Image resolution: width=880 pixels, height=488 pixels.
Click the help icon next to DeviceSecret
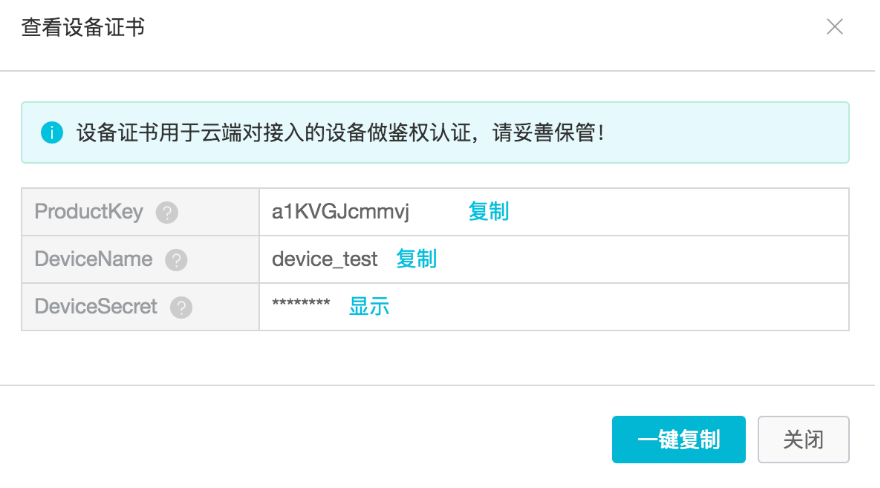pos(181,308)
